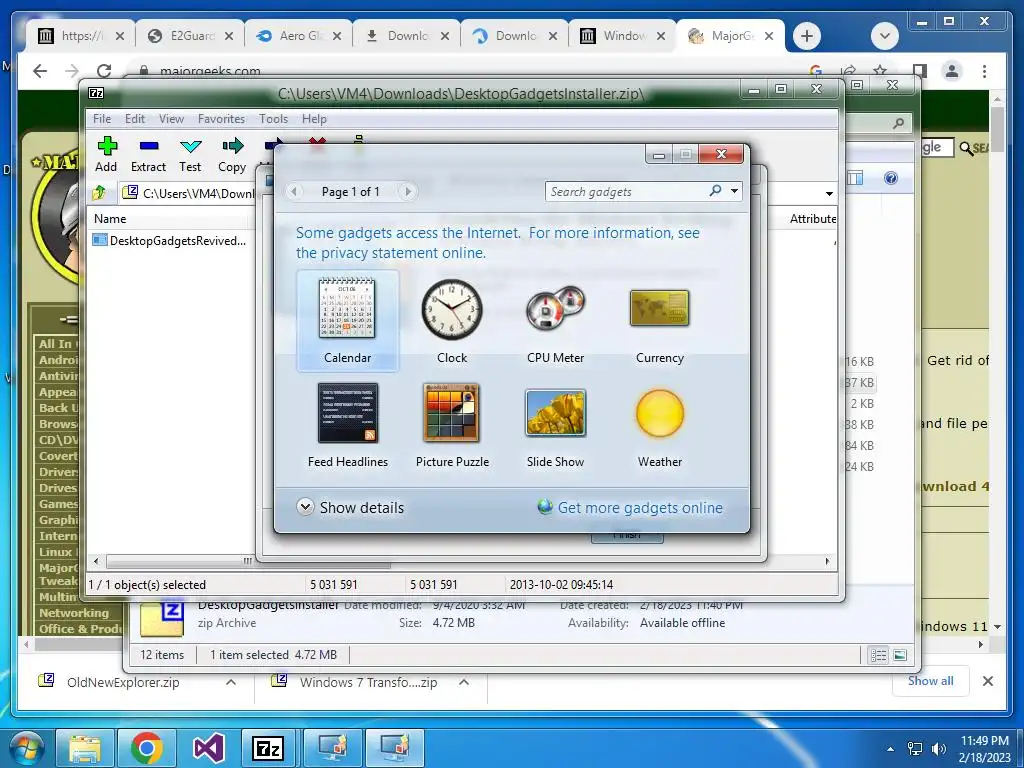Open the search gadgets dropdown arrow
Viewport: 1024px width, 768px height.
coord(734,191)
